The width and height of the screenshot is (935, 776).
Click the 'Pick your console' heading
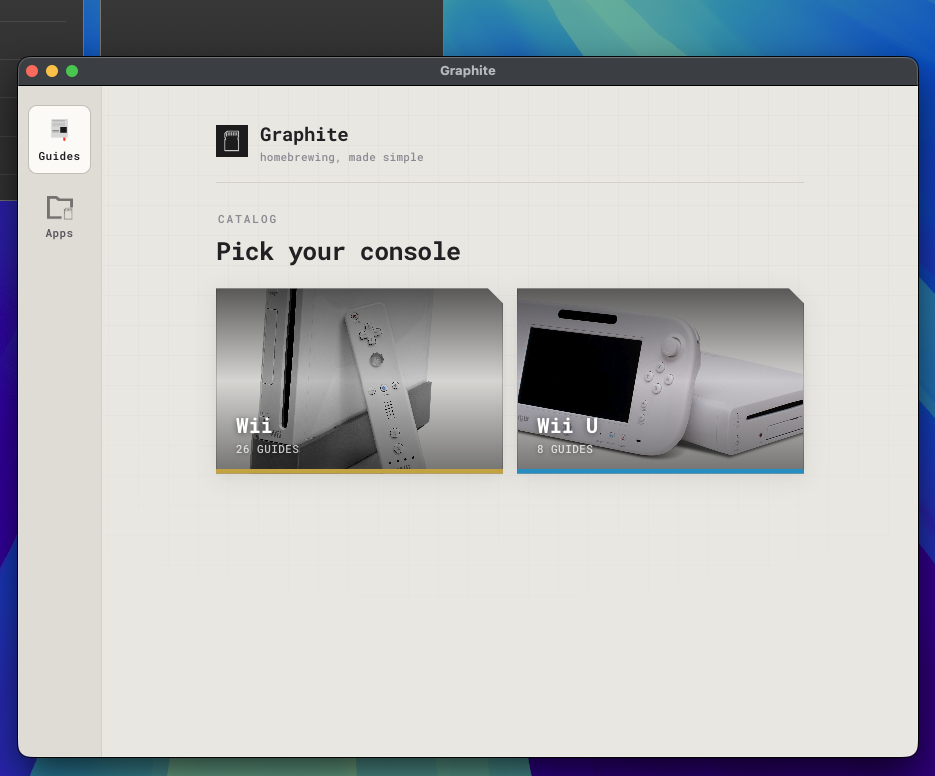[x=338, y=252]
